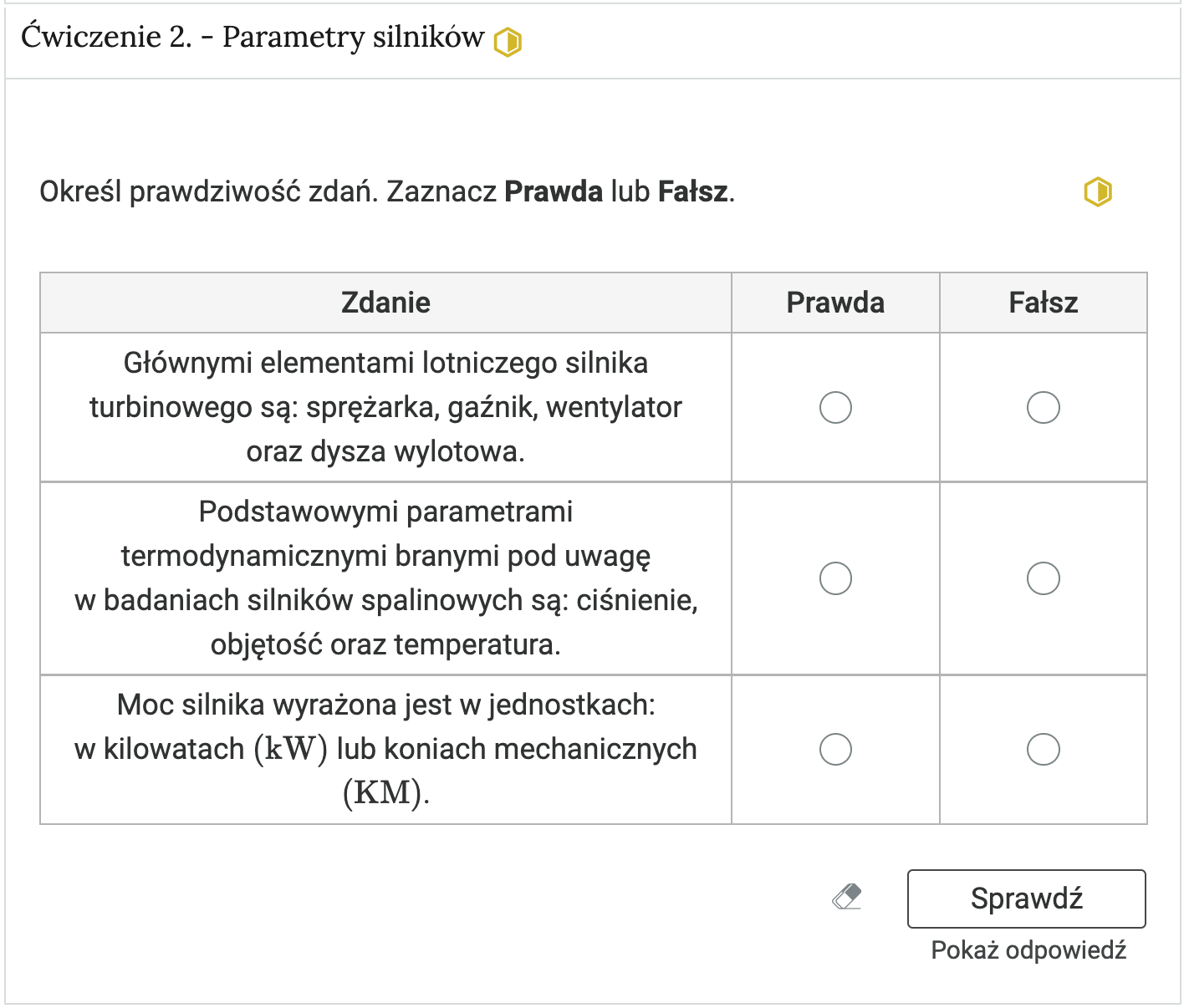Screen dimensions: 1184x1008
Task: Select Fałsz for the turbine engine statement
Action: tap(1043, 408)
